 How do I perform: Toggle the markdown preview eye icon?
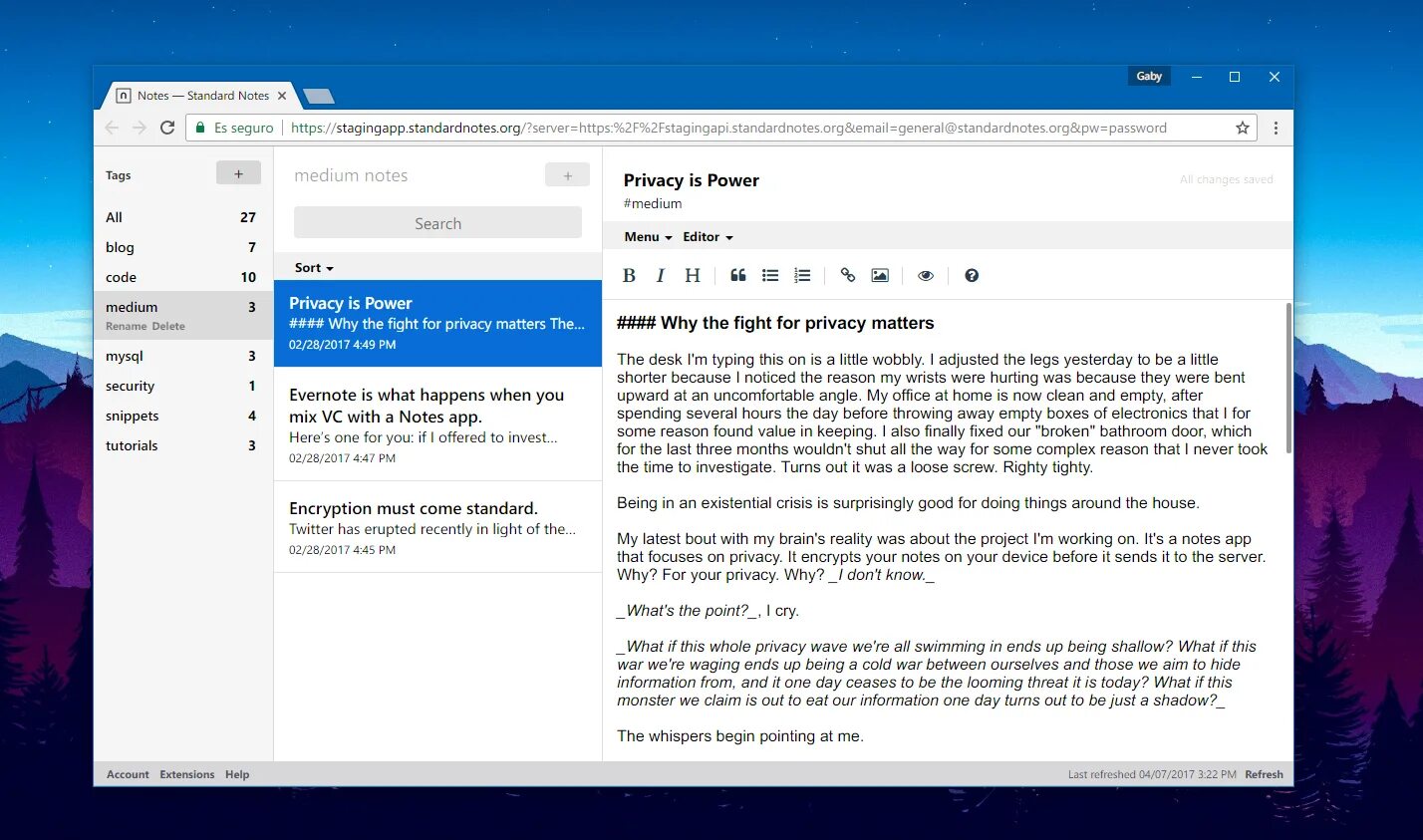(925, 275)
